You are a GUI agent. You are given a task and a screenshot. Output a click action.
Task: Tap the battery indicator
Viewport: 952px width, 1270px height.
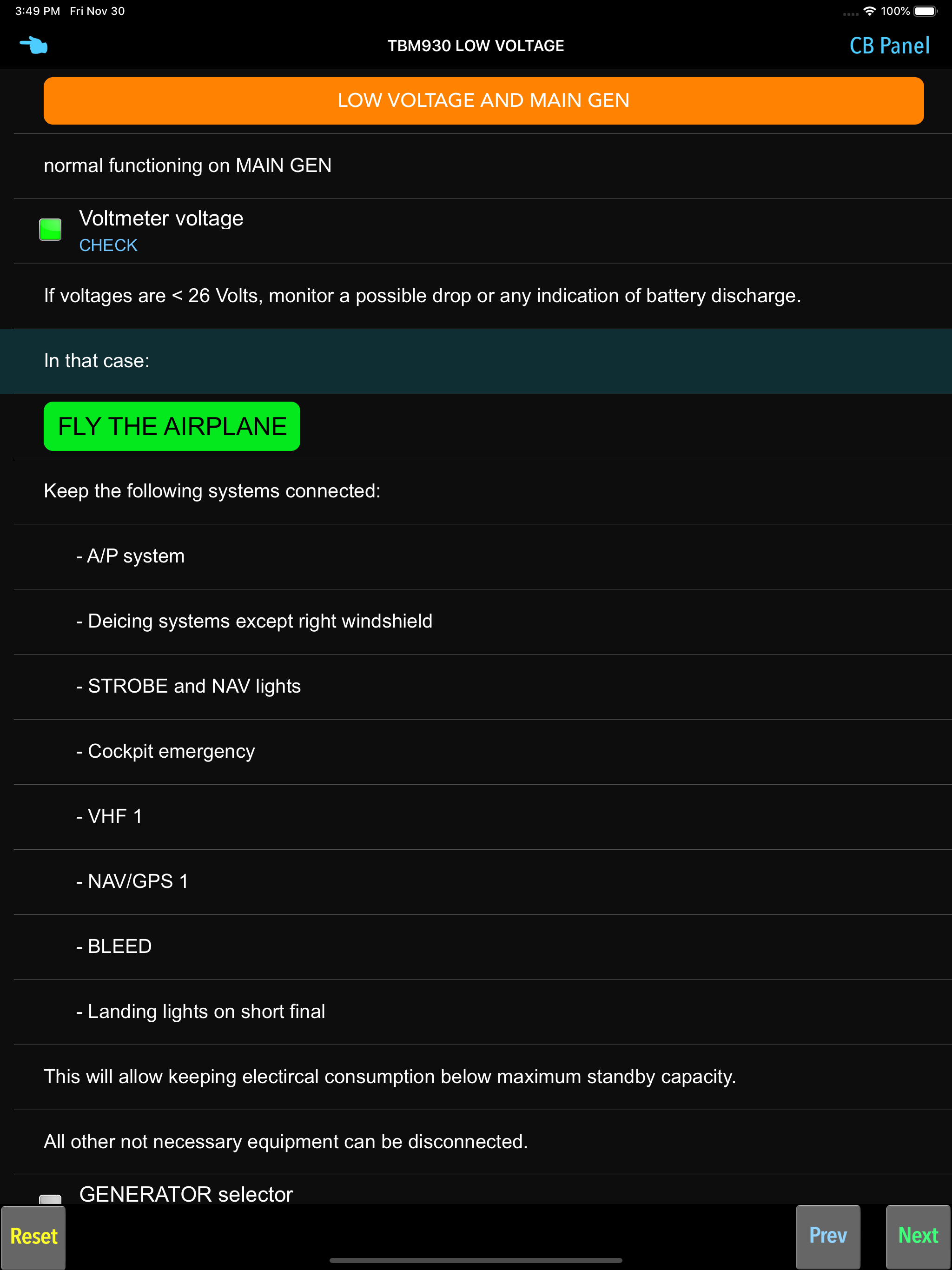click(x=926, y=10)
